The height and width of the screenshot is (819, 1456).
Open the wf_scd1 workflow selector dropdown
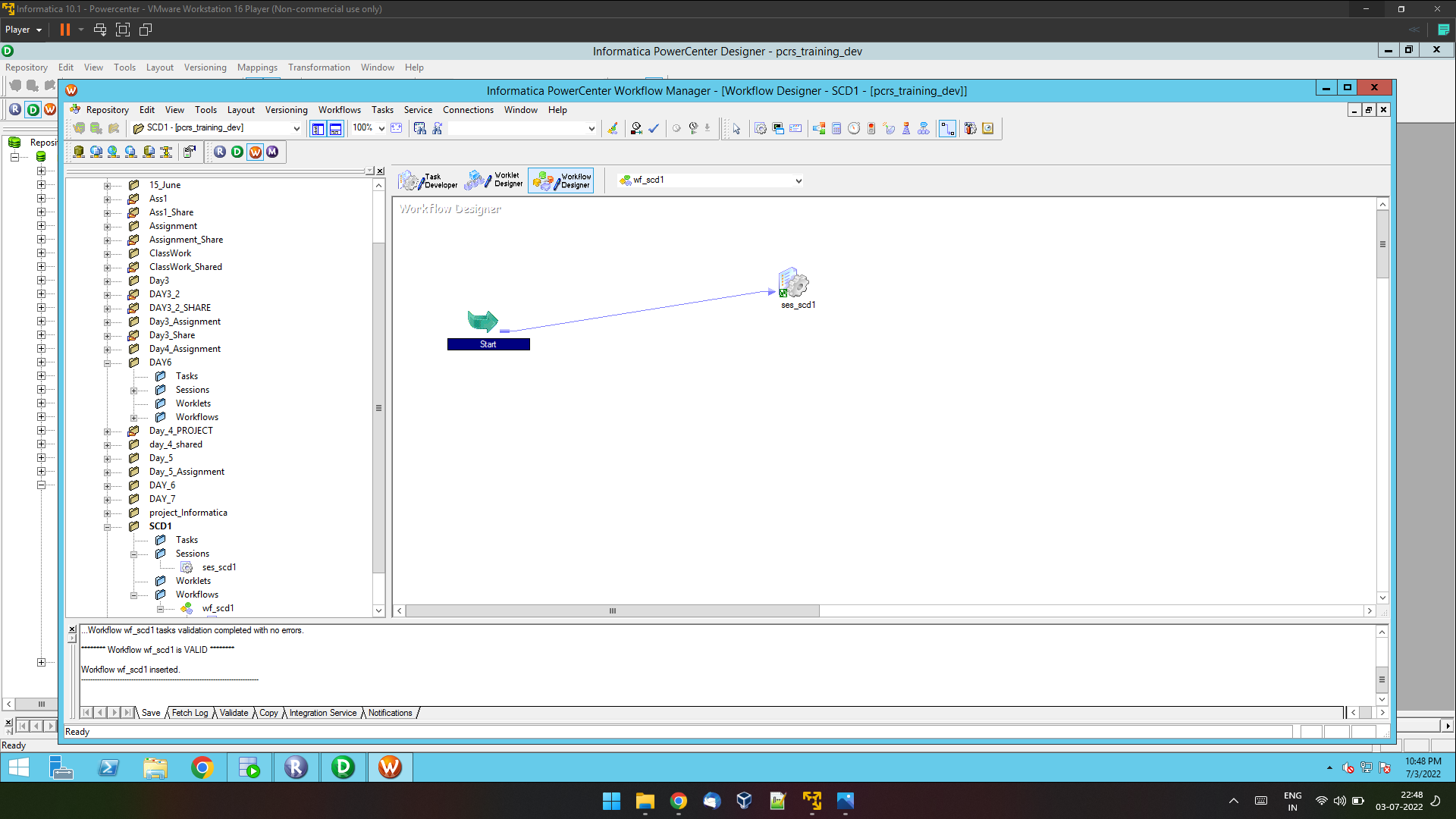[x=799, y=180]
